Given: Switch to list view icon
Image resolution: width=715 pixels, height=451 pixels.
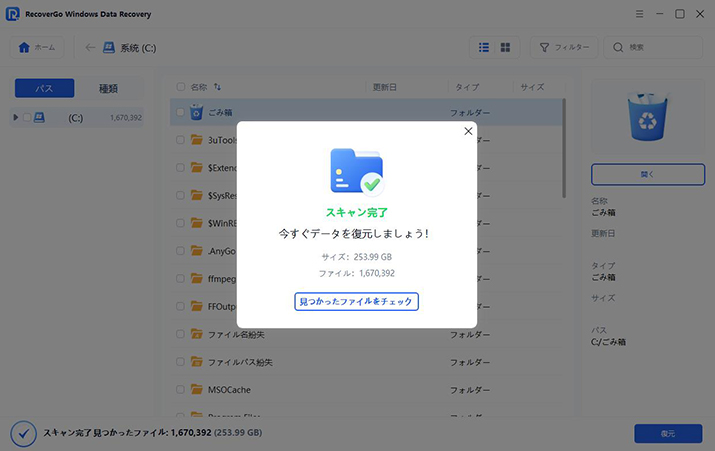Looking at the screenshot, I should point(484,47).
